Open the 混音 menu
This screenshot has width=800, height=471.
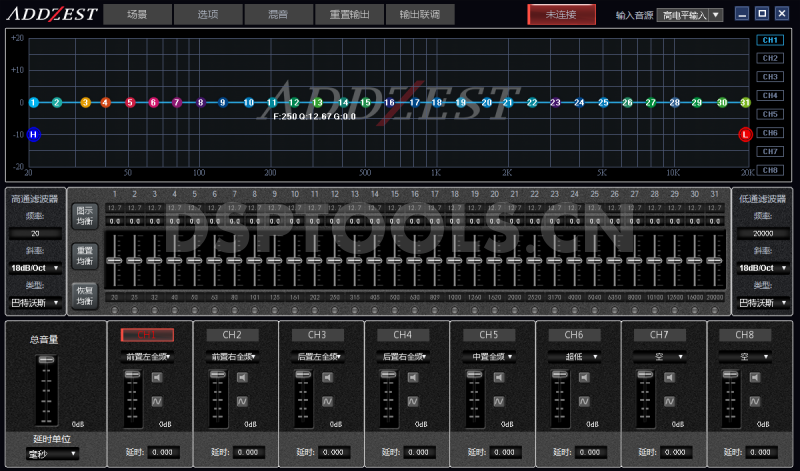click(x=281, y=15)
